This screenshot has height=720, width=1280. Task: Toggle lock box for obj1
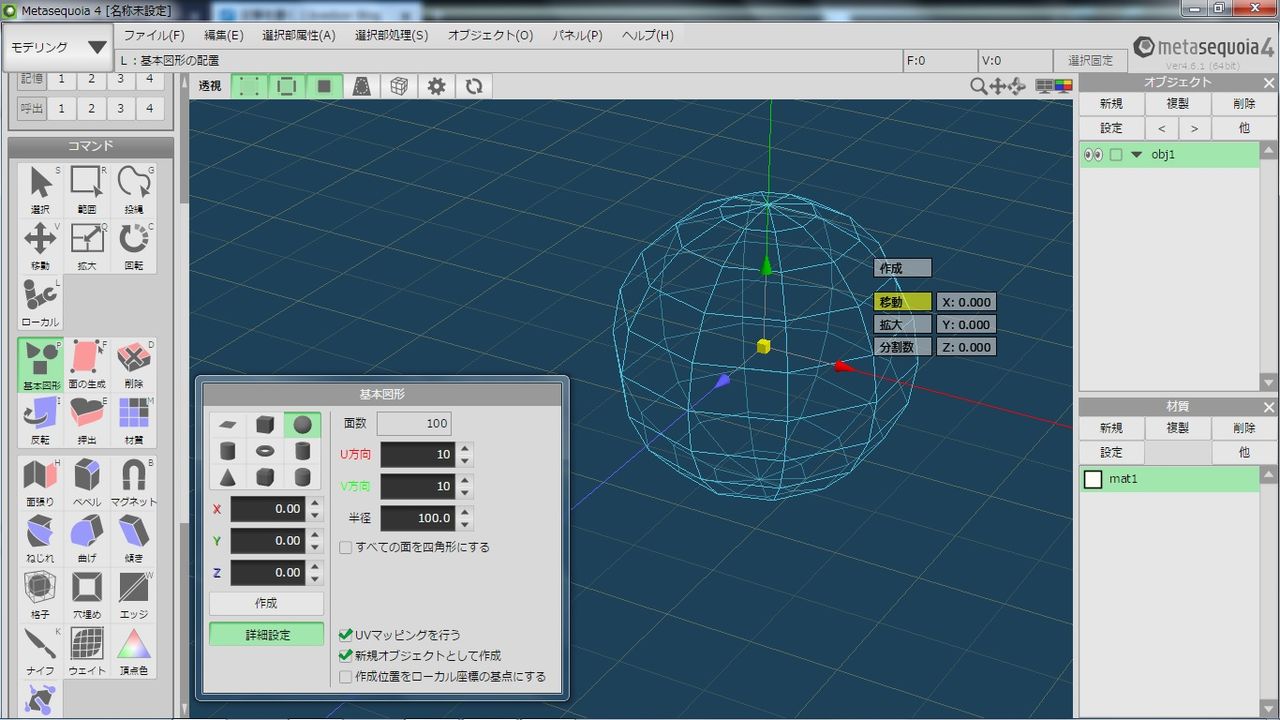(x=1116, y=155)
